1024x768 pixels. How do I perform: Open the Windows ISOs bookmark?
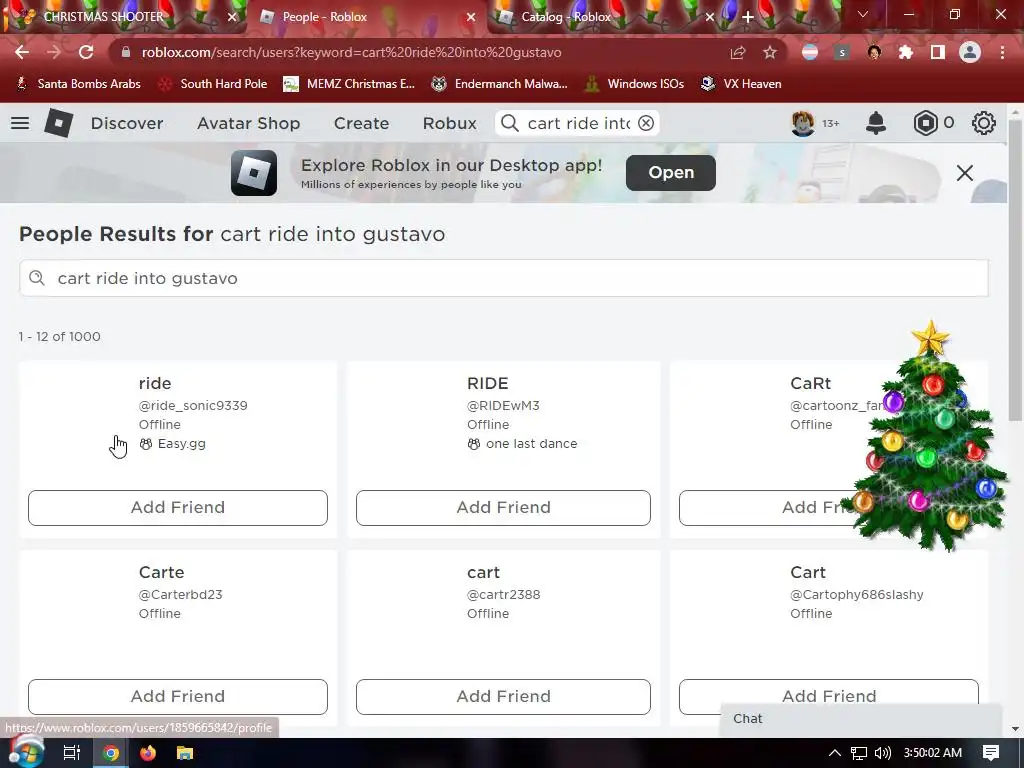(634, 84)
